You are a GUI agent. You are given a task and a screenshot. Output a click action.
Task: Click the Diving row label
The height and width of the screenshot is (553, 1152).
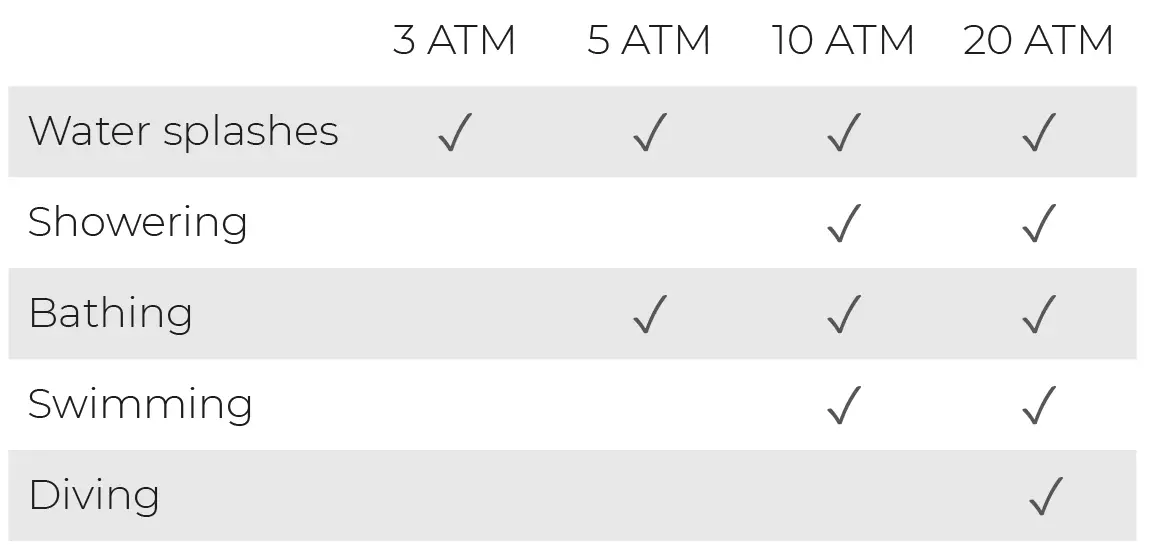point(94,496)
